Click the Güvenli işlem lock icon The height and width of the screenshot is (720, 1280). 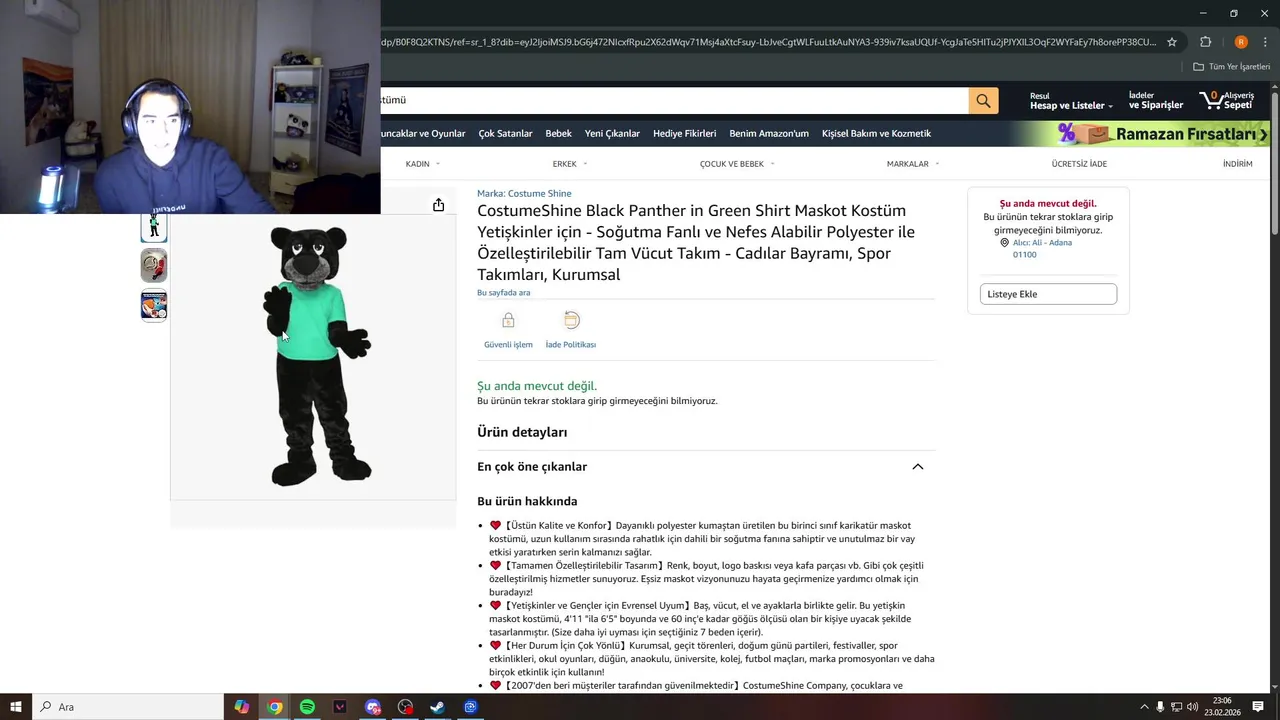pyautogui.click(x=508, y=321)
